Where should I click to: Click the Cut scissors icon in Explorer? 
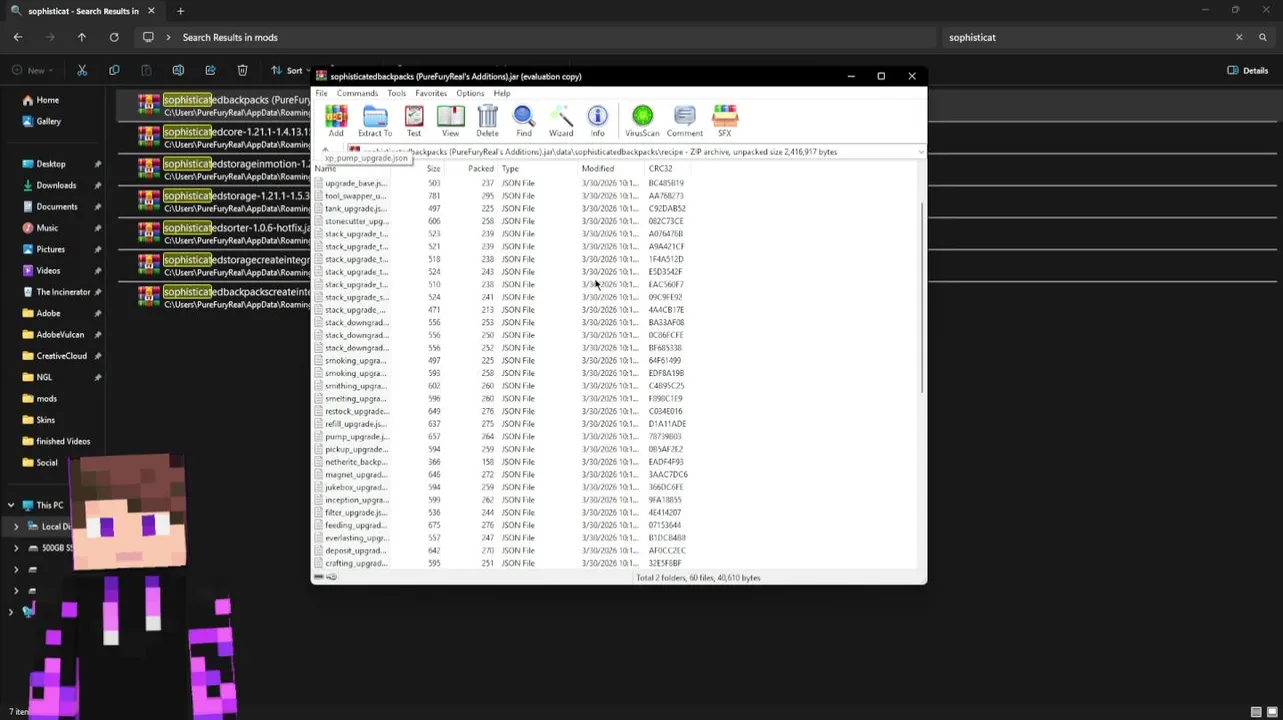tap(82, 70)
